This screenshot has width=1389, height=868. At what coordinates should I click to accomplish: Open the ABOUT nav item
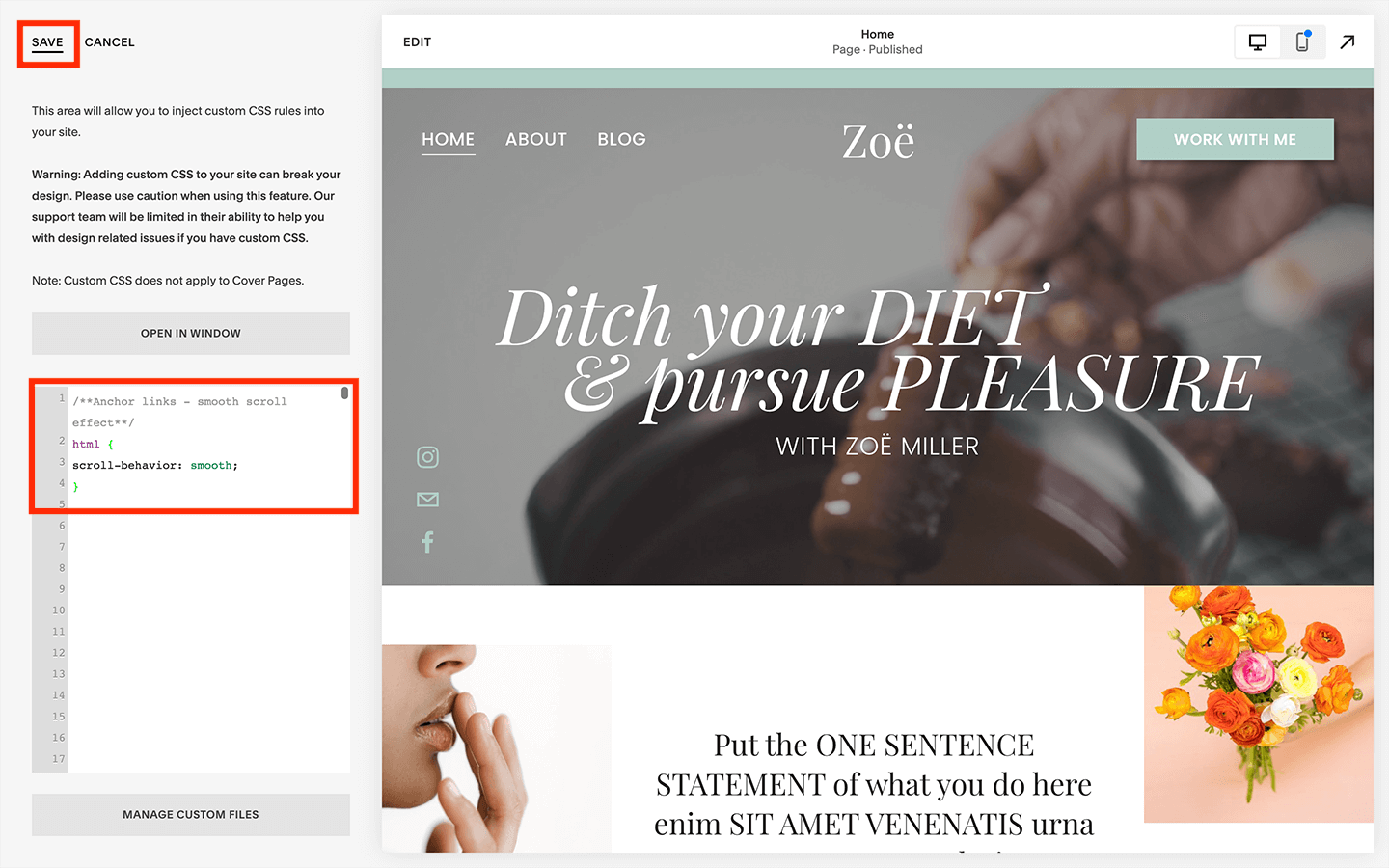click(536, 140)
